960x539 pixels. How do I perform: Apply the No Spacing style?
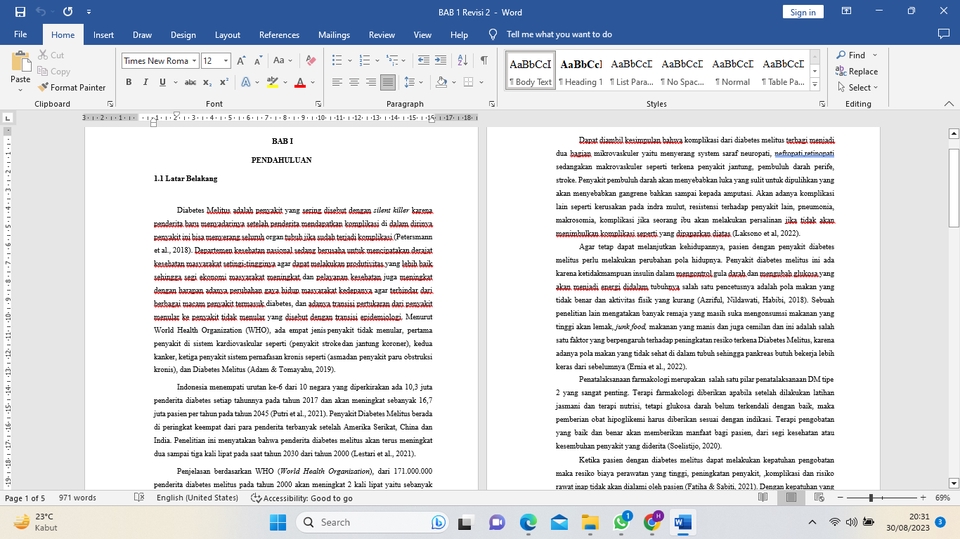(x=682, y=71)
